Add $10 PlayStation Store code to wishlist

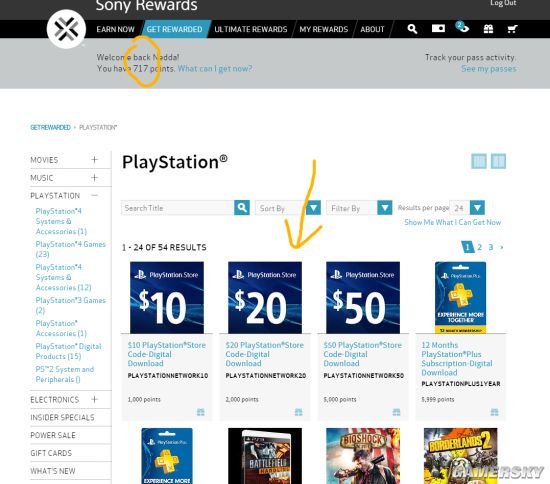[x=201, y=412]
